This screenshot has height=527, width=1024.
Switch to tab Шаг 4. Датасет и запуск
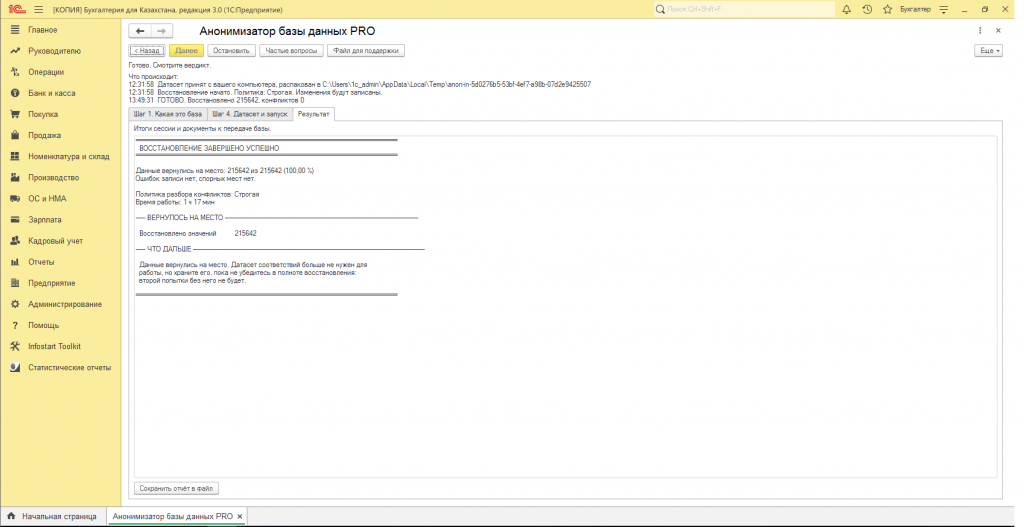click(249, 114)
